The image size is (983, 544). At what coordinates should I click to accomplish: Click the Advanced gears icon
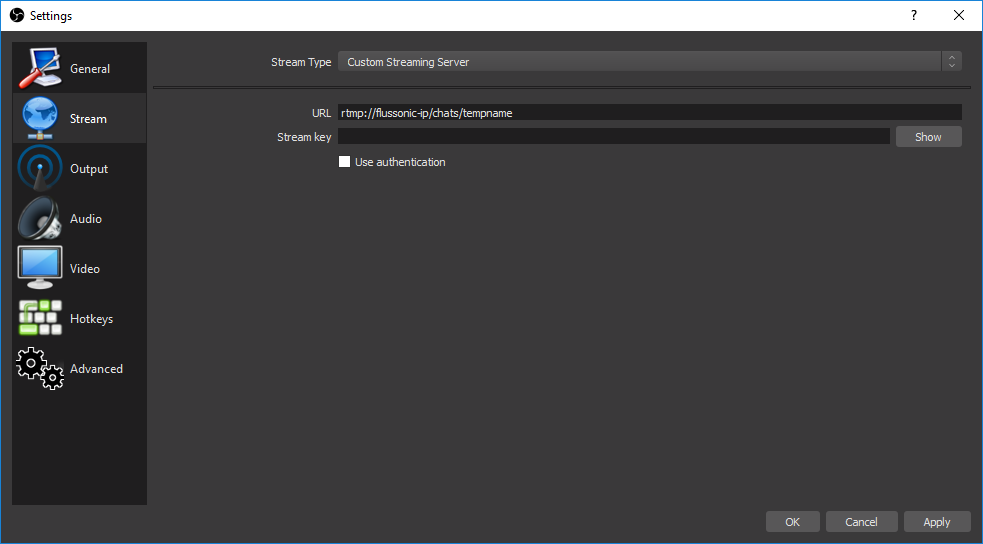[40, 368]
